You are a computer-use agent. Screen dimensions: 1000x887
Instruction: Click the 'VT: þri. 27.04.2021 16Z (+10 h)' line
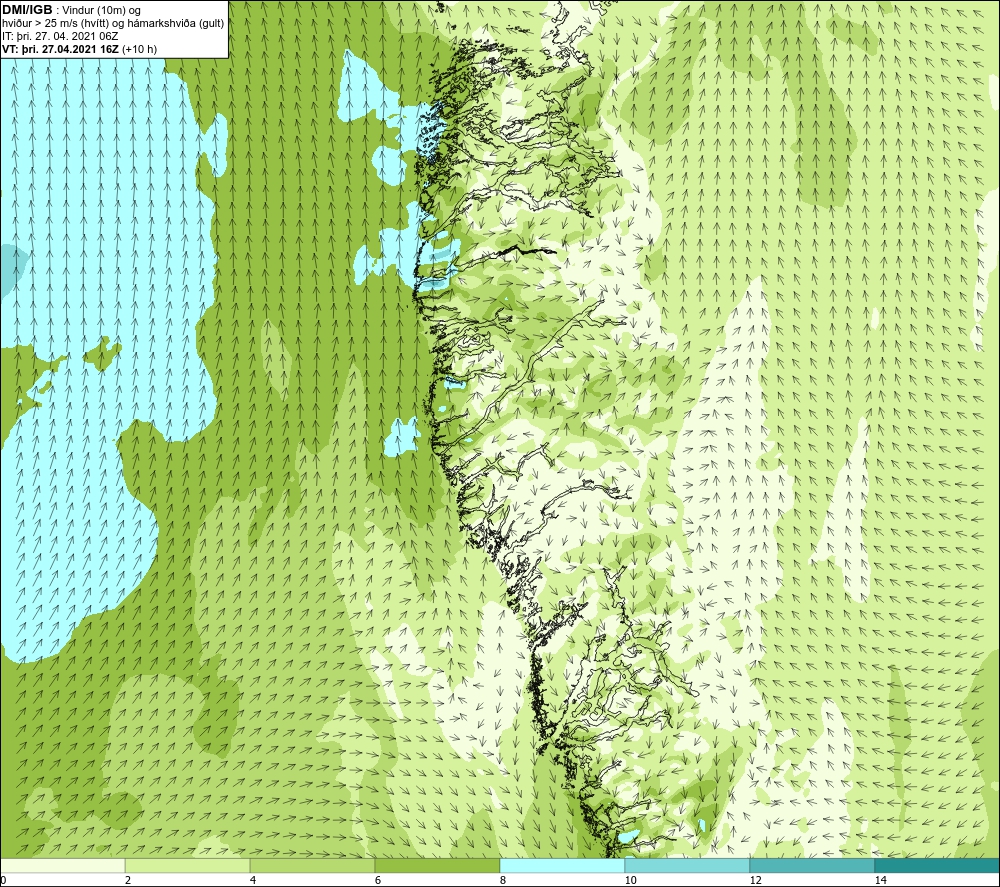[x=79, y=49]
